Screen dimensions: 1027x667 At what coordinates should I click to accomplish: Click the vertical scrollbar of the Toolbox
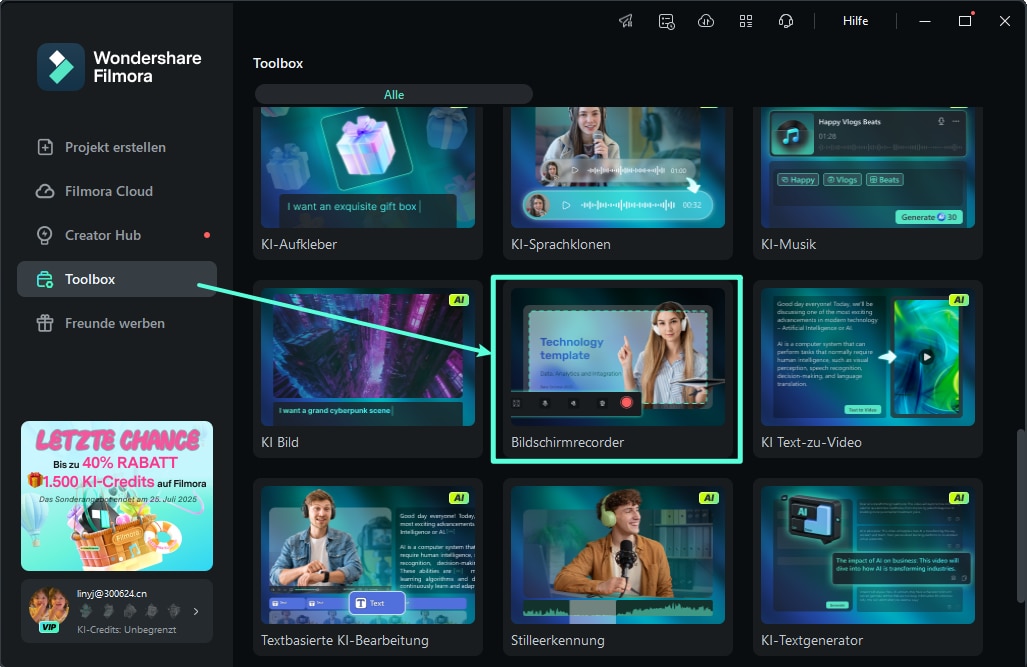tap(1020, 516)
